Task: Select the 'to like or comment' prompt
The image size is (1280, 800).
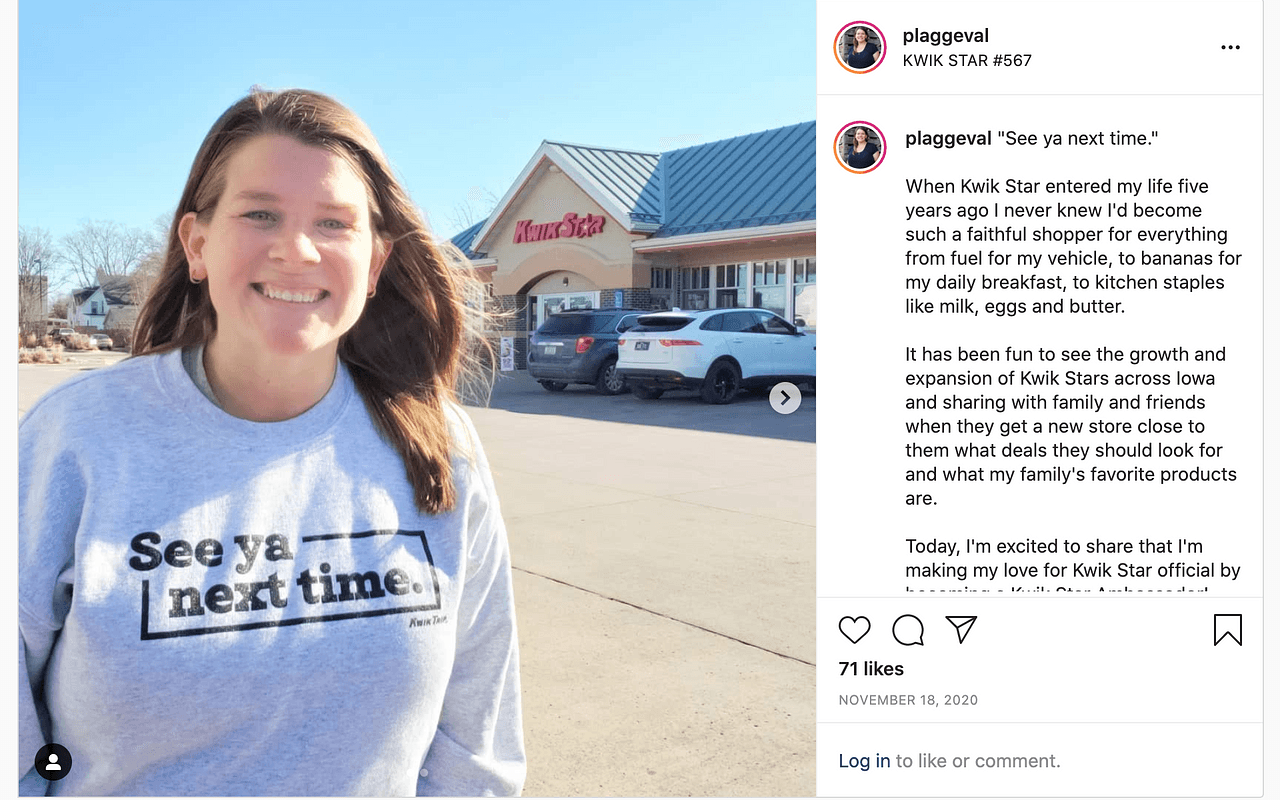Action: pos(978,761)
